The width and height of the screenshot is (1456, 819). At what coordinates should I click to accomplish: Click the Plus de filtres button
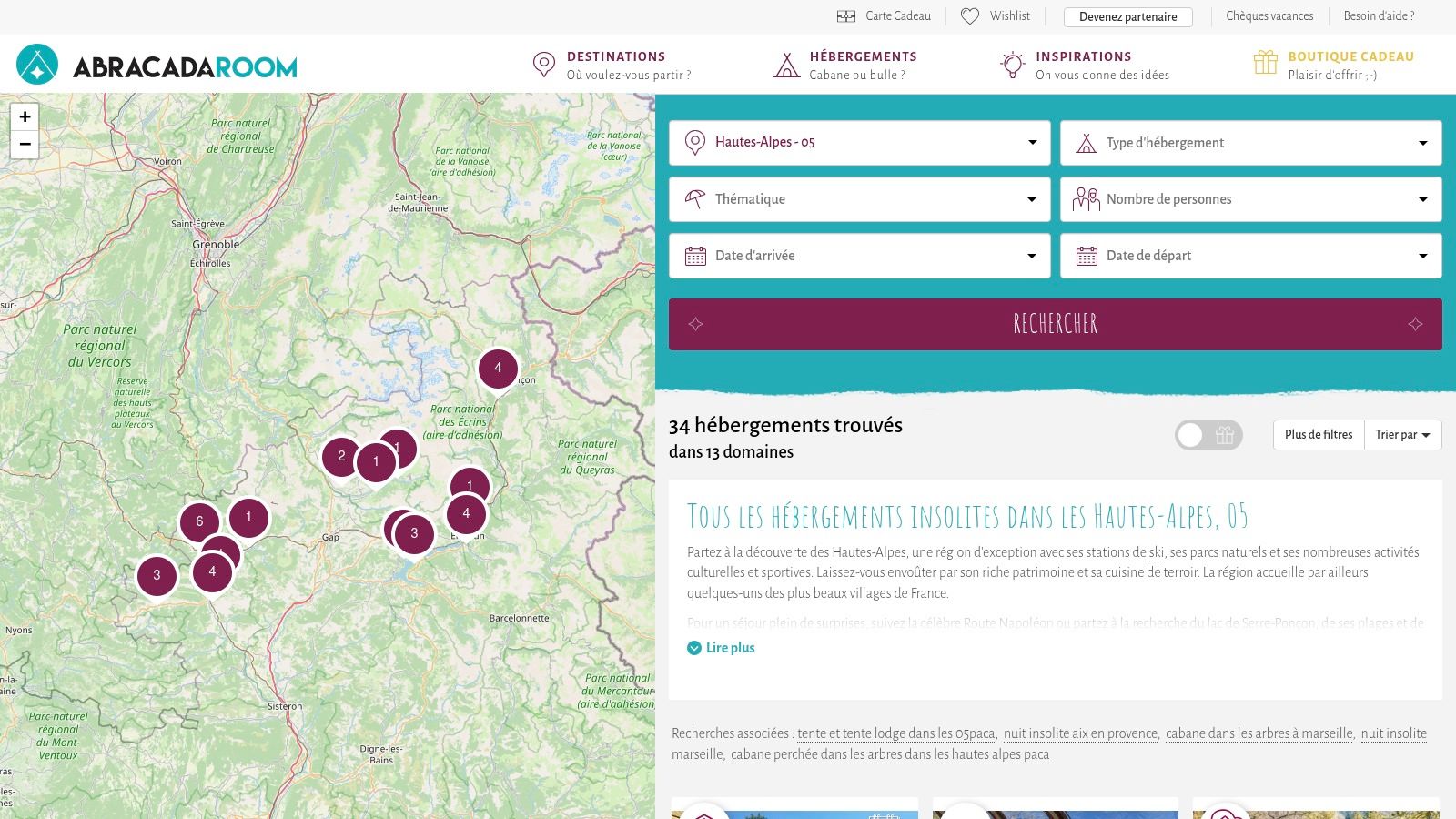(x=1319, y=435)
